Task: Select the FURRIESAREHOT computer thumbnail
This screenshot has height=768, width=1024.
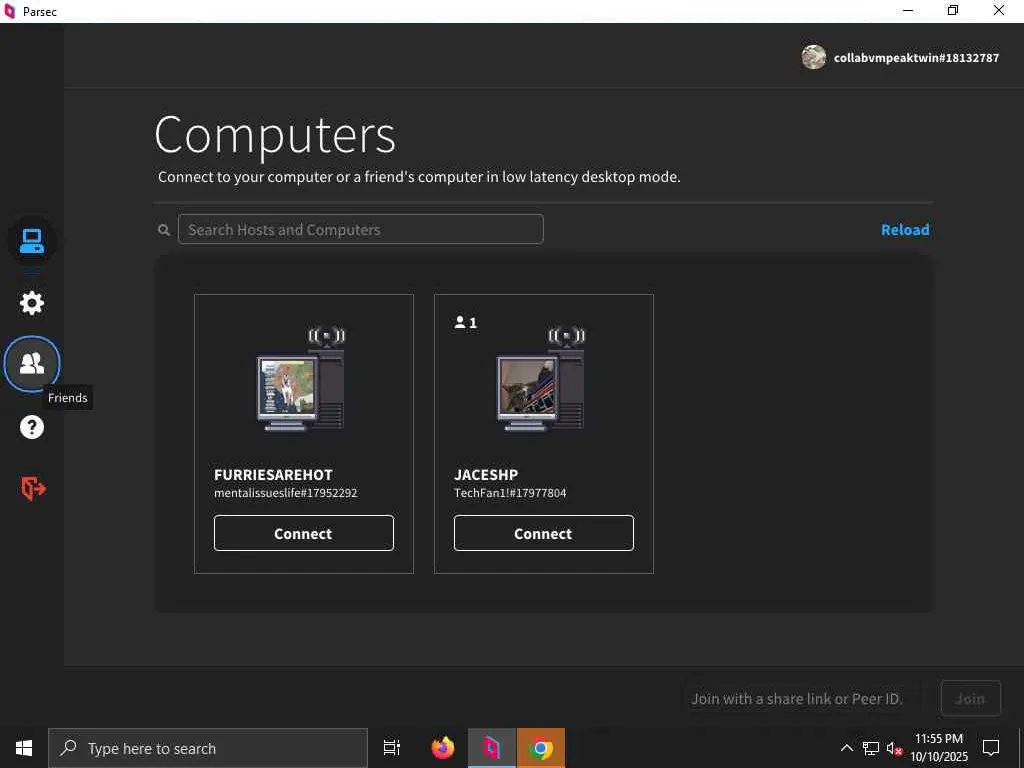Action: pyautogui.click(x=301, y=379)
